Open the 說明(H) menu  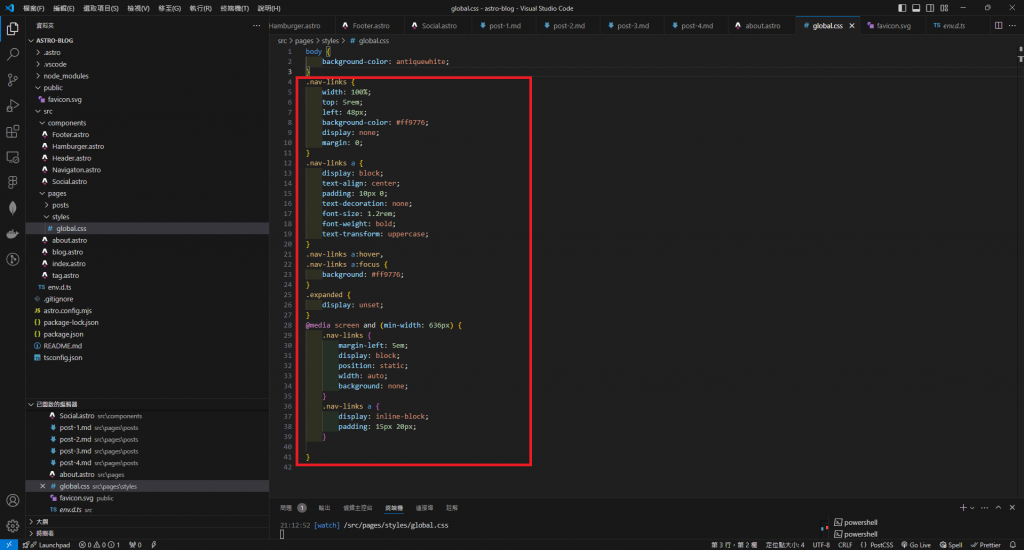tap(268, 8)
